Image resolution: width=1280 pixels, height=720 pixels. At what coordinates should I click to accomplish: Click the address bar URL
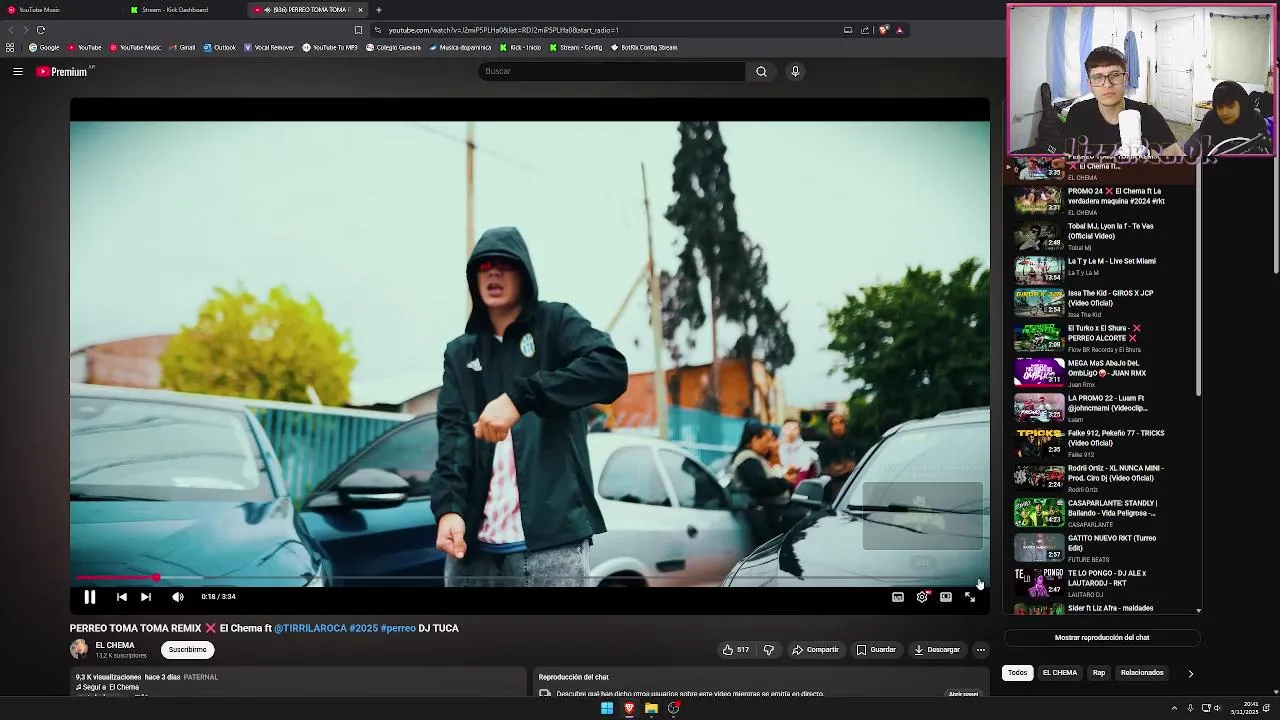(x=503, y=30)
